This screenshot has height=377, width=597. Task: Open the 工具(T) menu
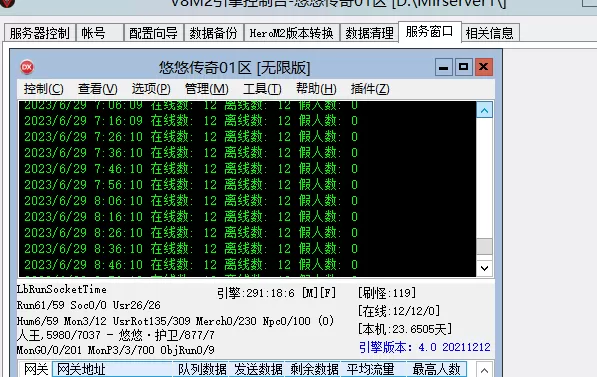tap(262, 89)
